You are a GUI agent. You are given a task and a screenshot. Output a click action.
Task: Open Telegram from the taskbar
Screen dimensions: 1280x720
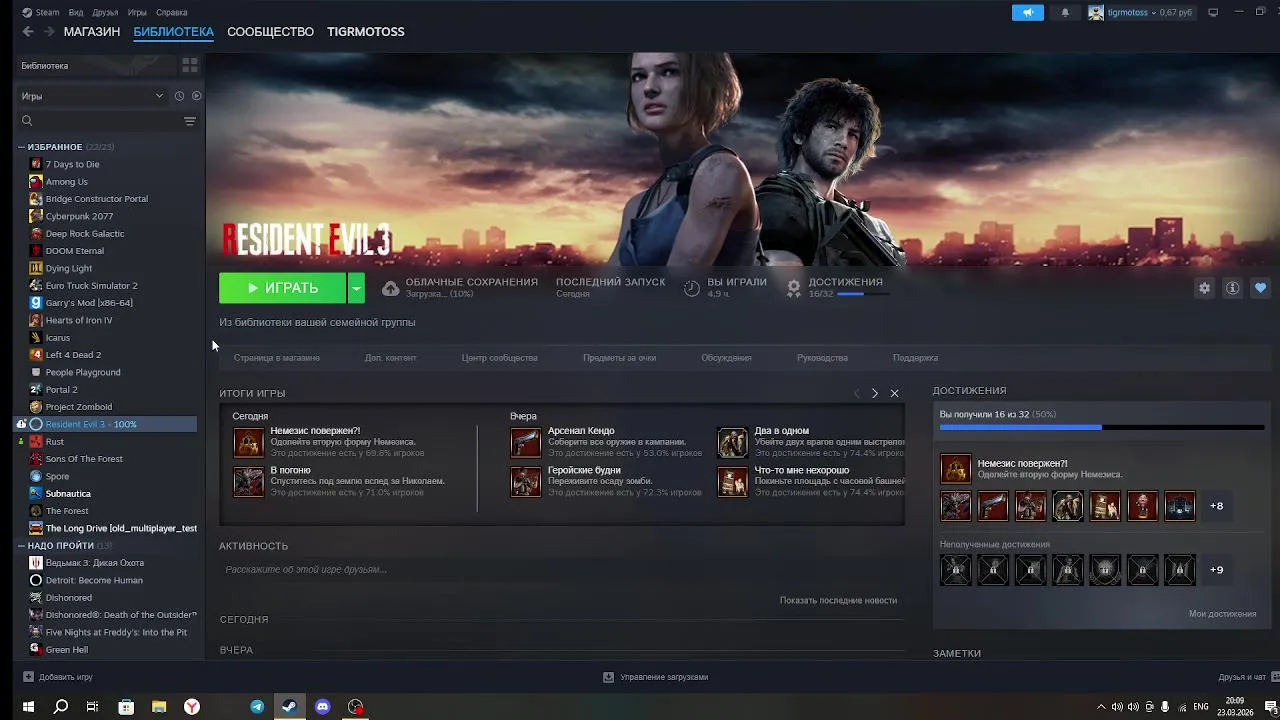tap(257, 707)
